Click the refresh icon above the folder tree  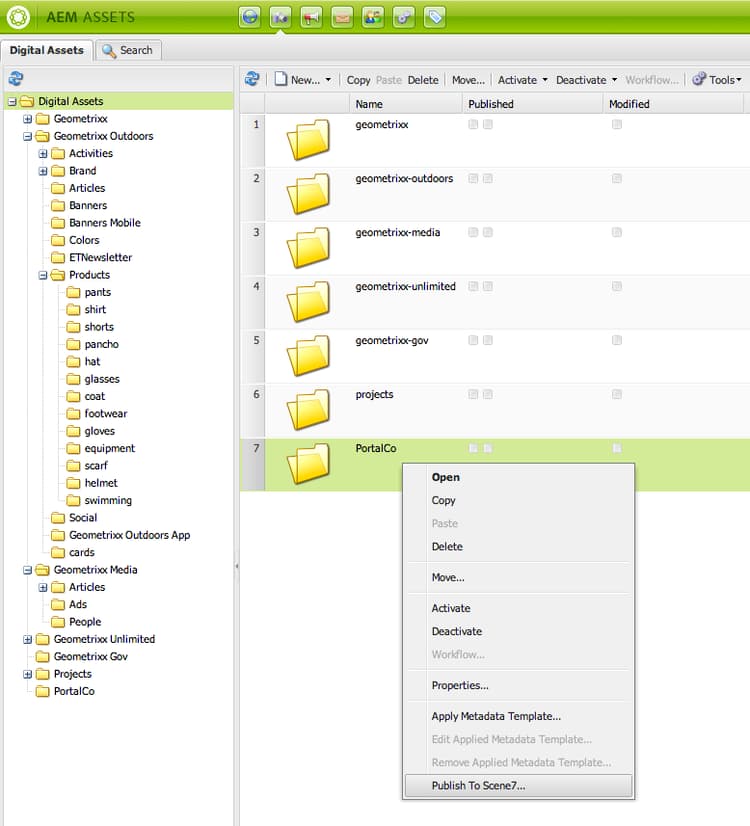pos(16,78)
